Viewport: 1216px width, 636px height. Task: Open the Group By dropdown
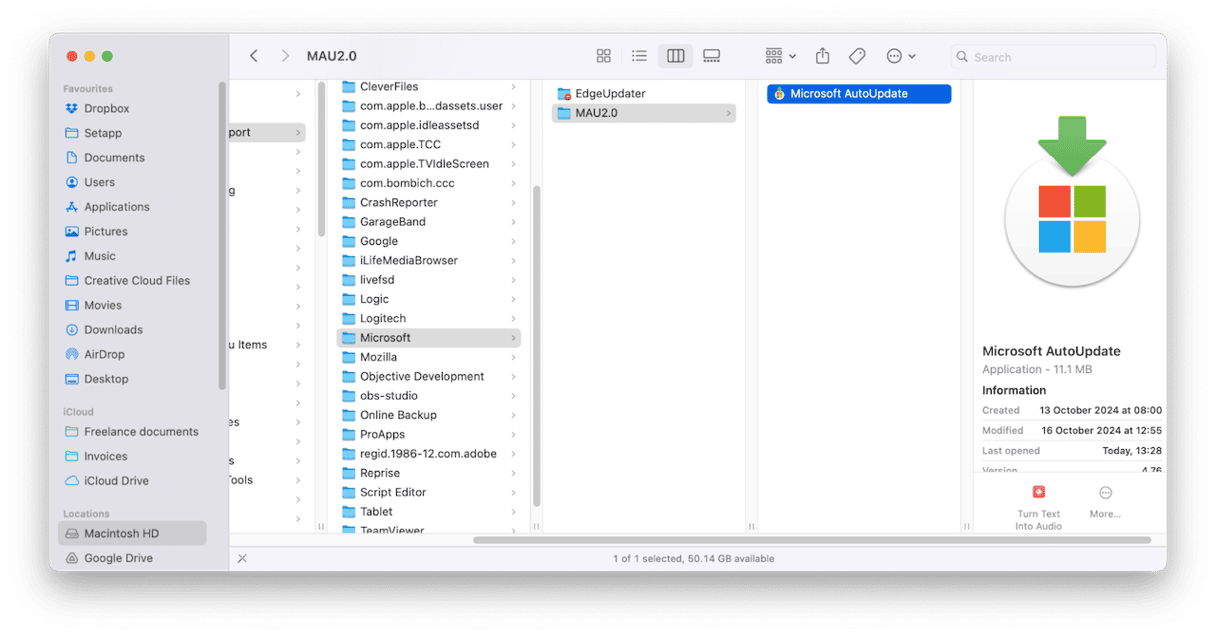pyautogui.click(x=780, y=56)
